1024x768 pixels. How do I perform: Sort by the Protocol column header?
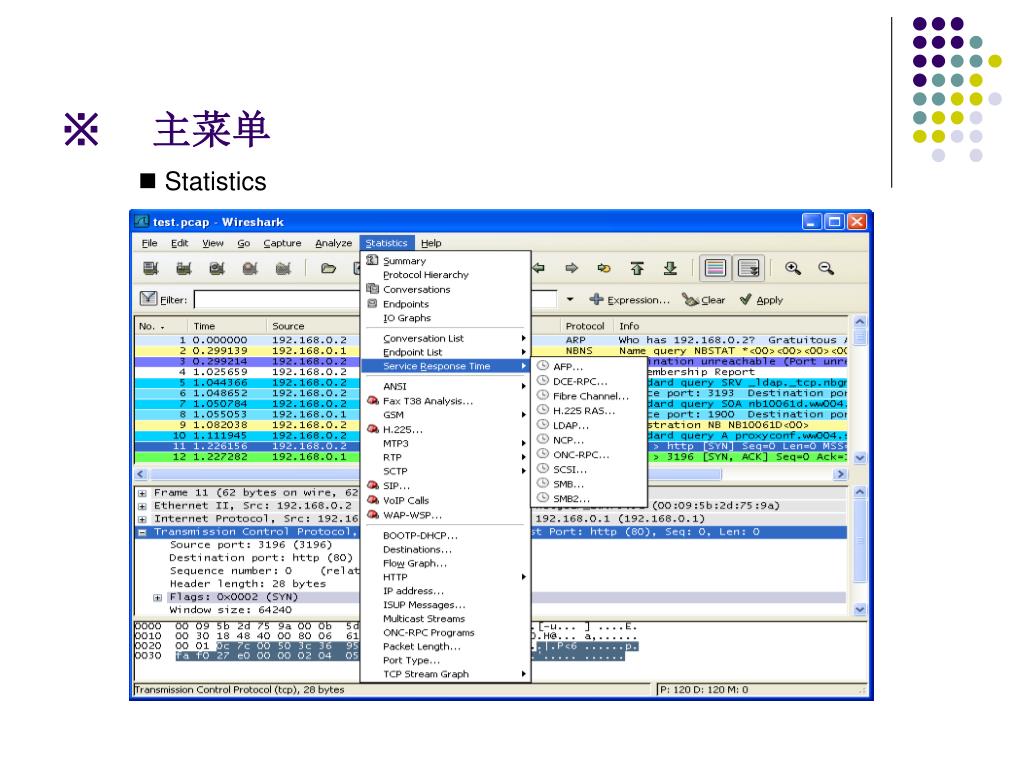click(587, 326)
